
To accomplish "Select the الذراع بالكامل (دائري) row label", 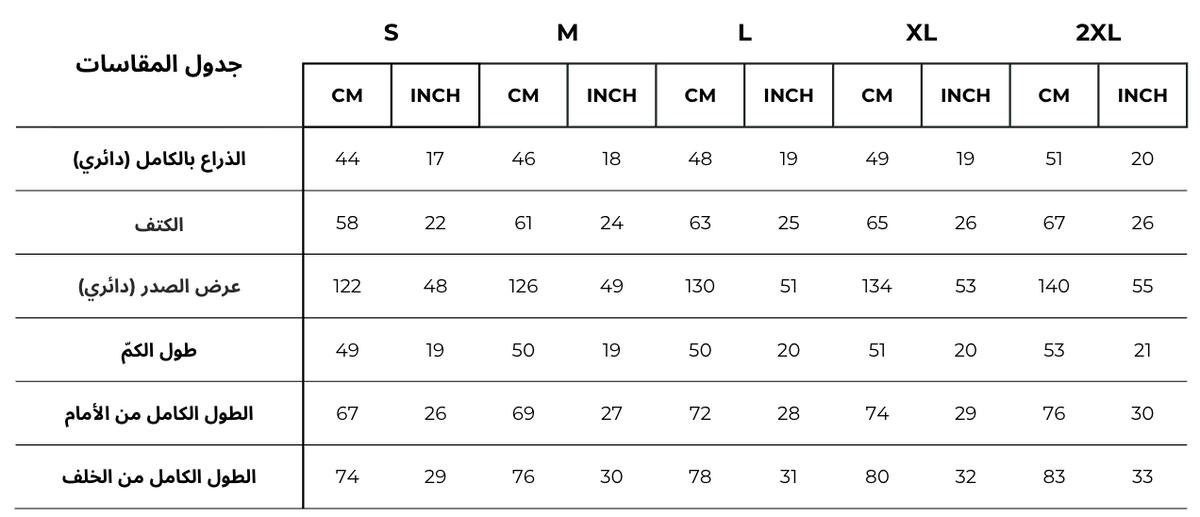I will pyautogui.click(x=159, y=159).
